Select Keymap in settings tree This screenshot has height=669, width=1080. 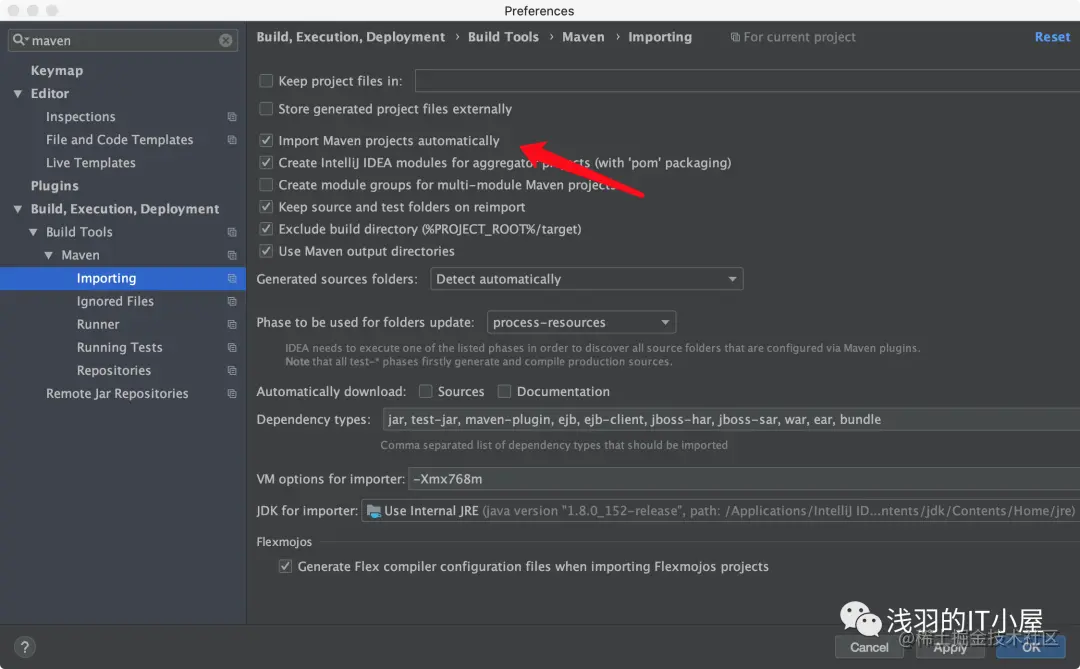pos(56,71)
